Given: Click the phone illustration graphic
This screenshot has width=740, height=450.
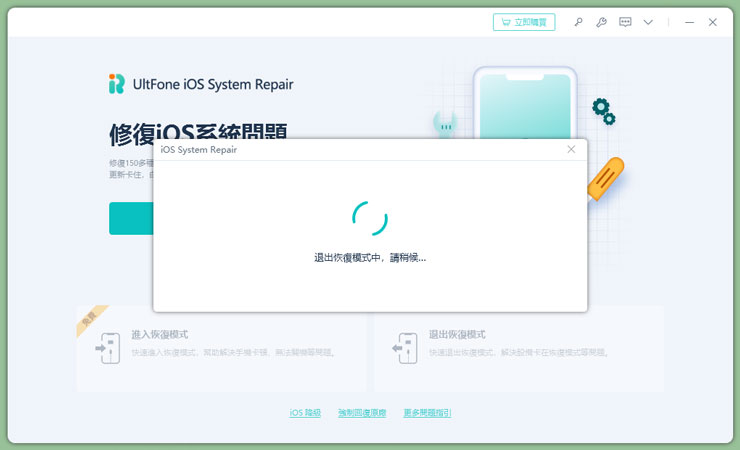Looking at the screenshot, I should pos(525,102).
